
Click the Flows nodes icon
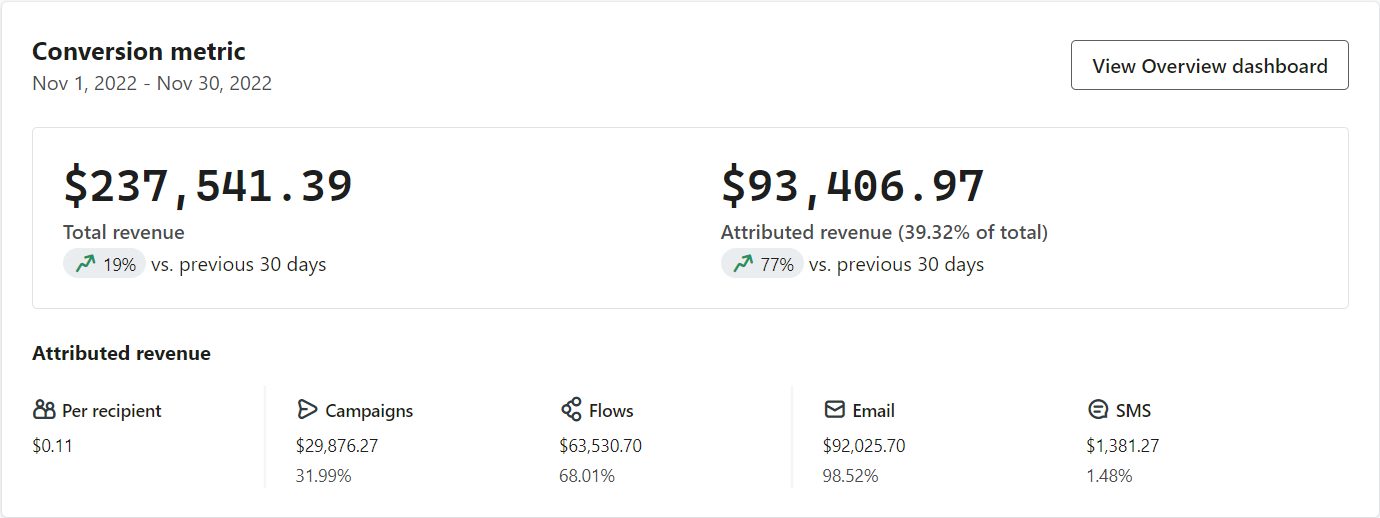point(571,410)
